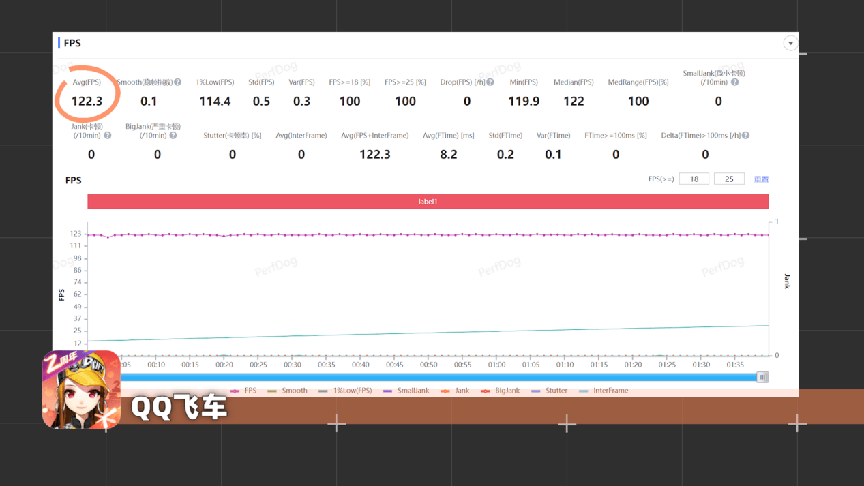Click the right handle of the timeline range slider

click(762, 377)
